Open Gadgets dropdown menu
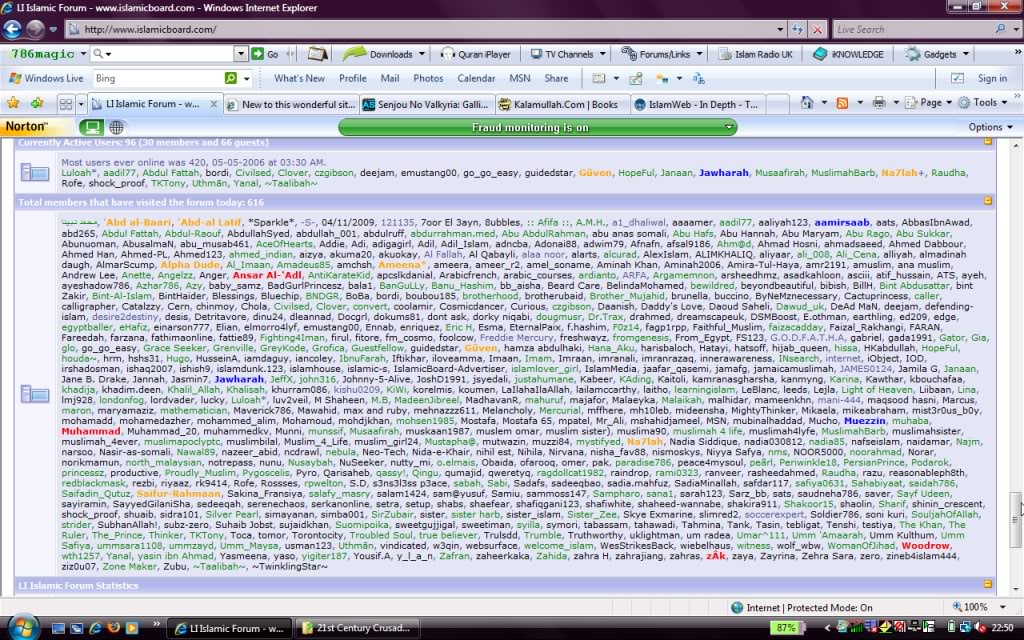 (x=966, y=54)
